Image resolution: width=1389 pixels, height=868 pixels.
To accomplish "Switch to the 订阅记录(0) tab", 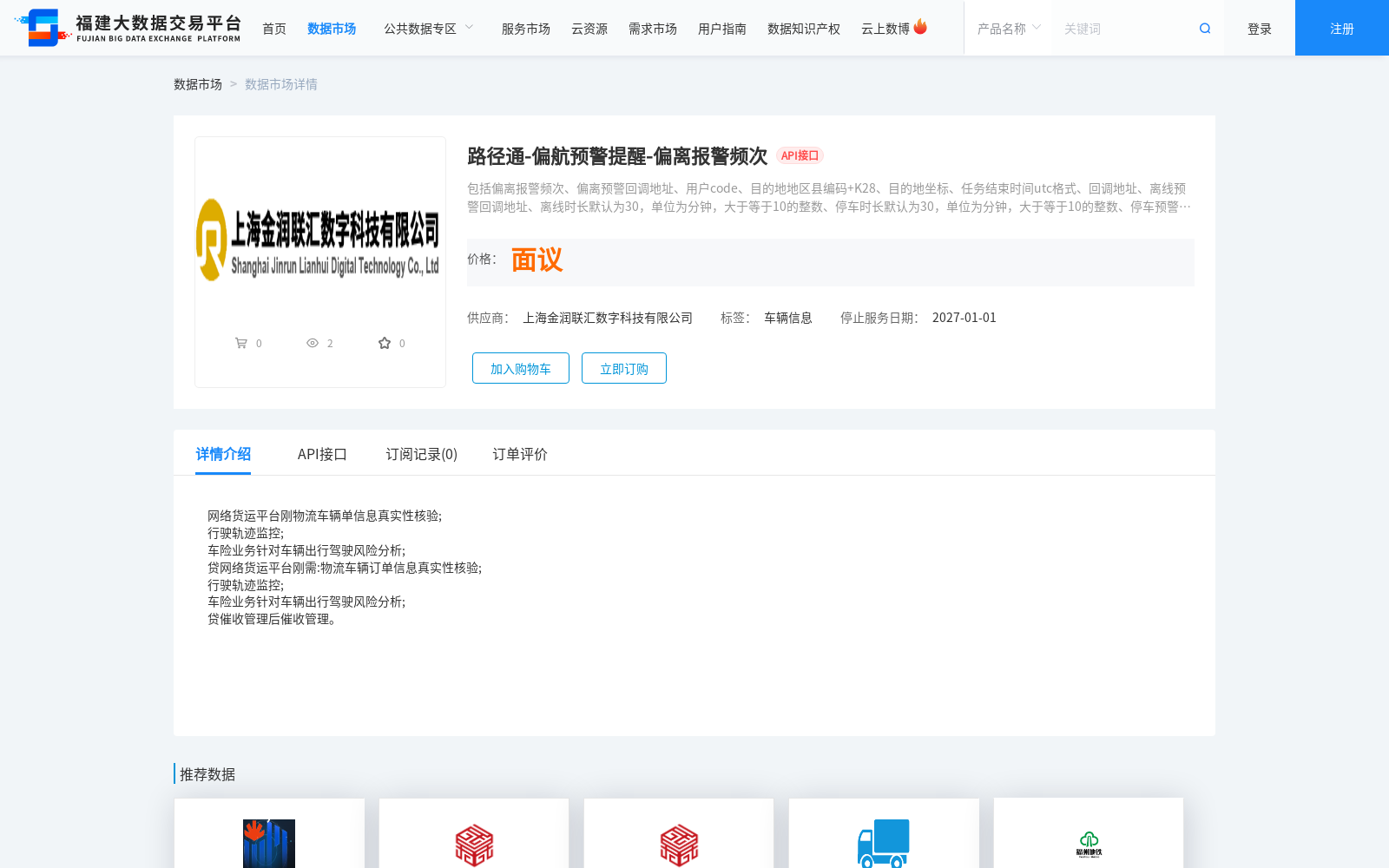I will tap(422, 454).
